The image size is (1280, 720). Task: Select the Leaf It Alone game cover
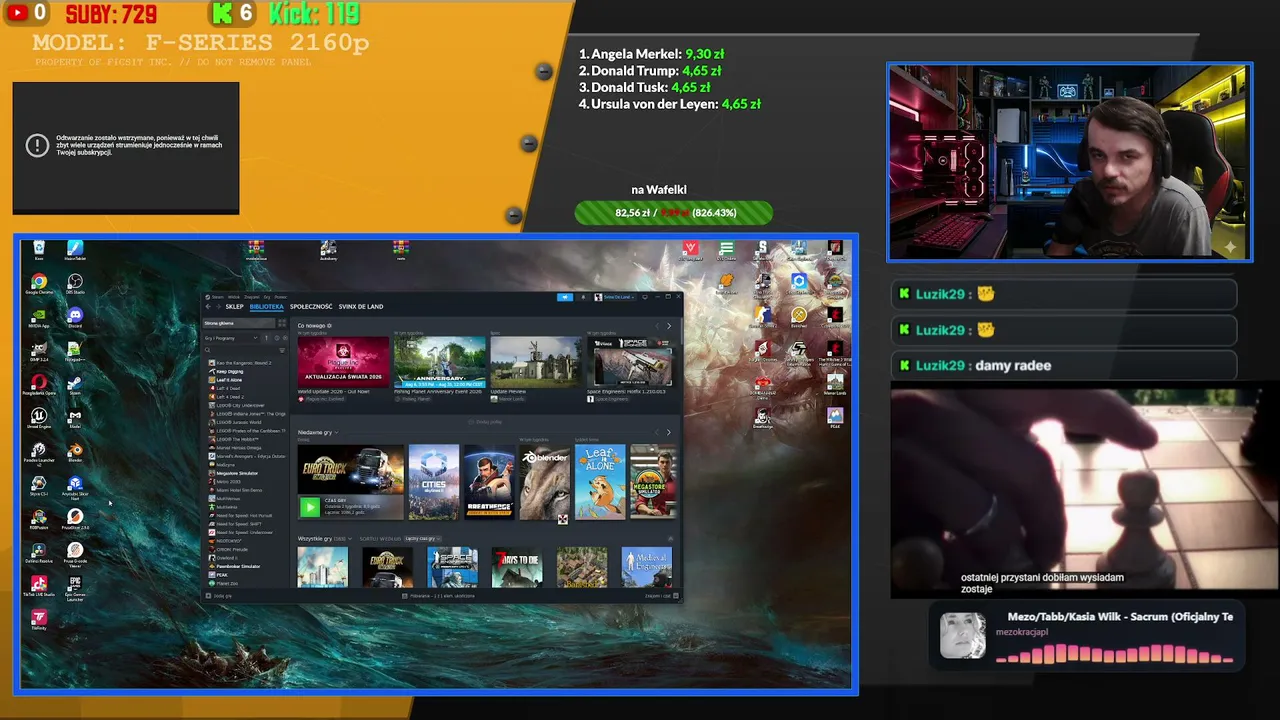(600, 482)
